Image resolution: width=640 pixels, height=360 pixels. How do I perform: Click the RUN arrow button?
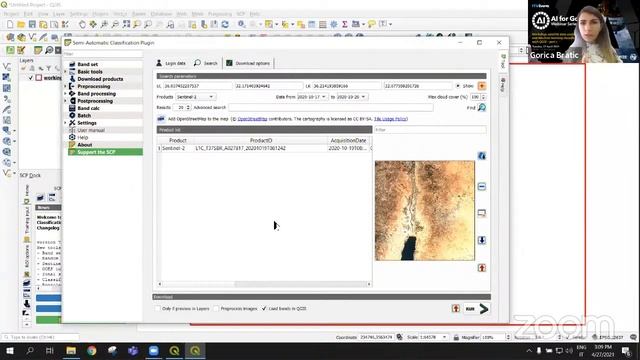click(484, 309)
